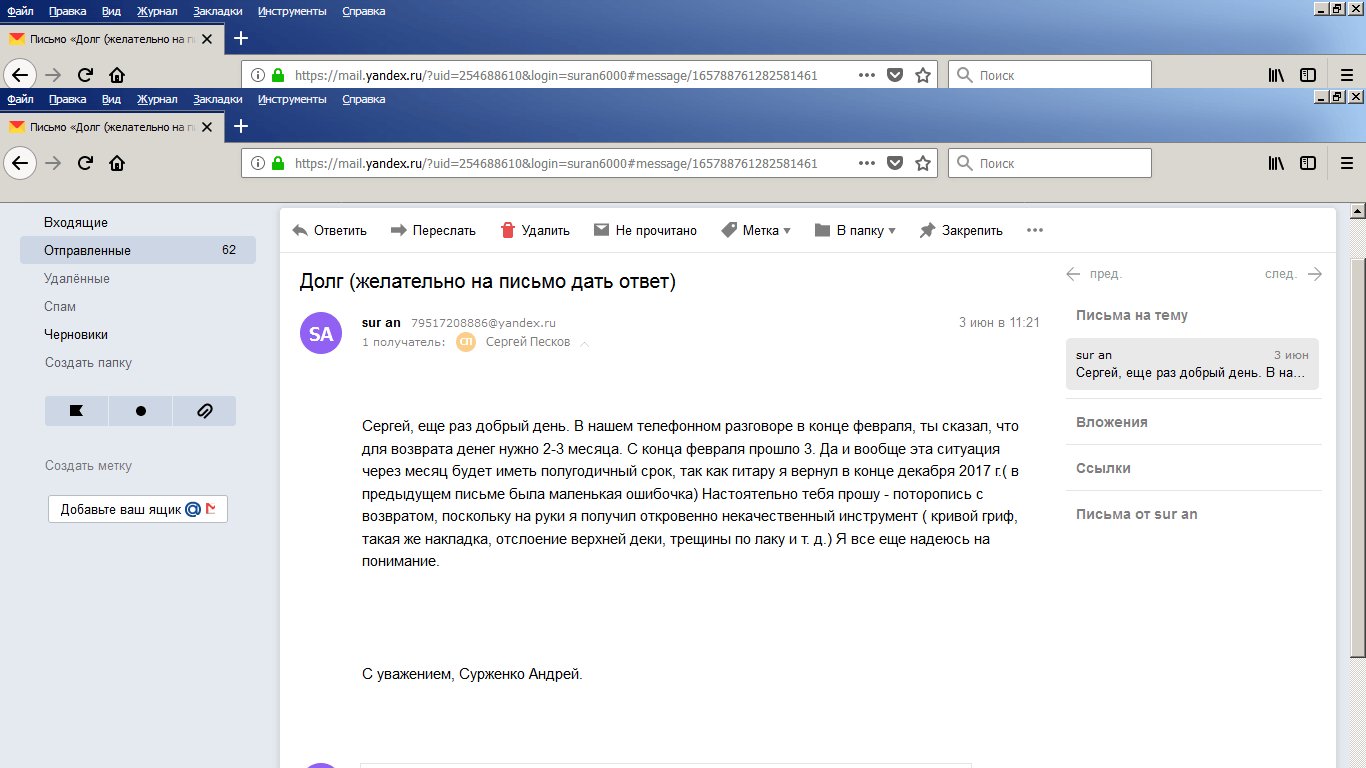
Task: Open Файл in the topmost menu bar
Action: [20, 11]
